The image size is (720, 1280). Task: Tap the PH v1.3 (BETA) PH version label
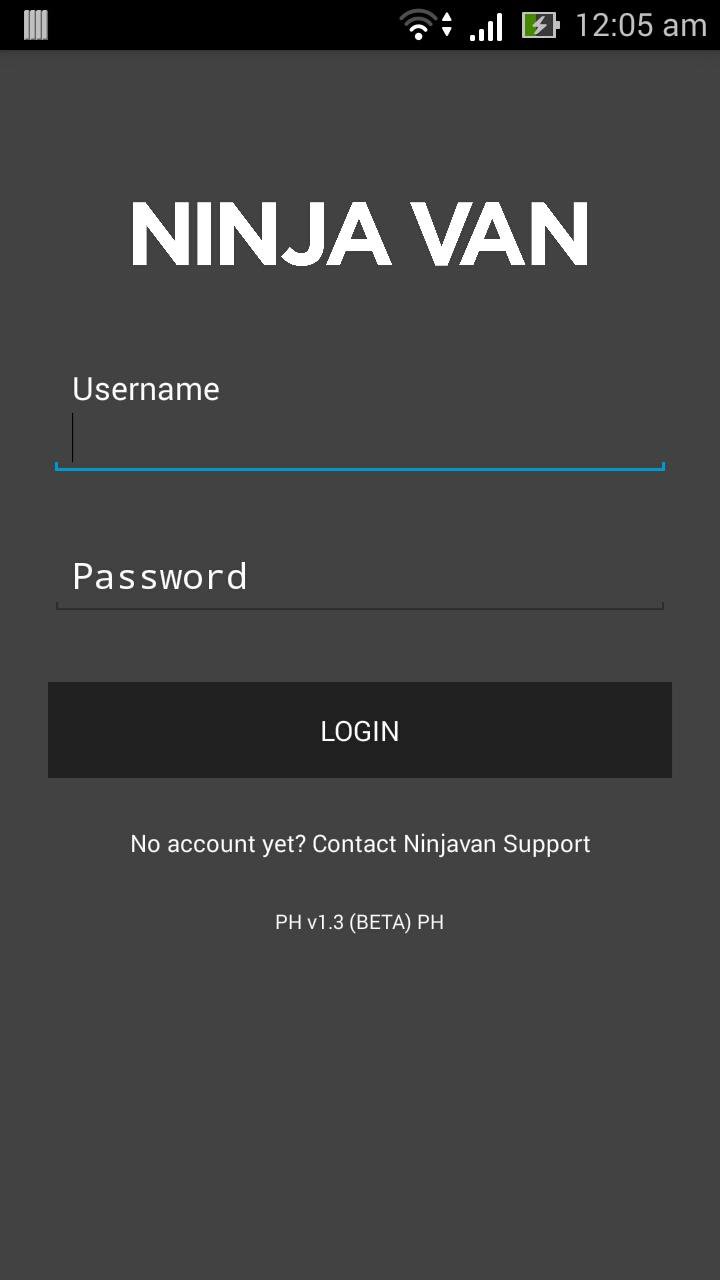360,922
